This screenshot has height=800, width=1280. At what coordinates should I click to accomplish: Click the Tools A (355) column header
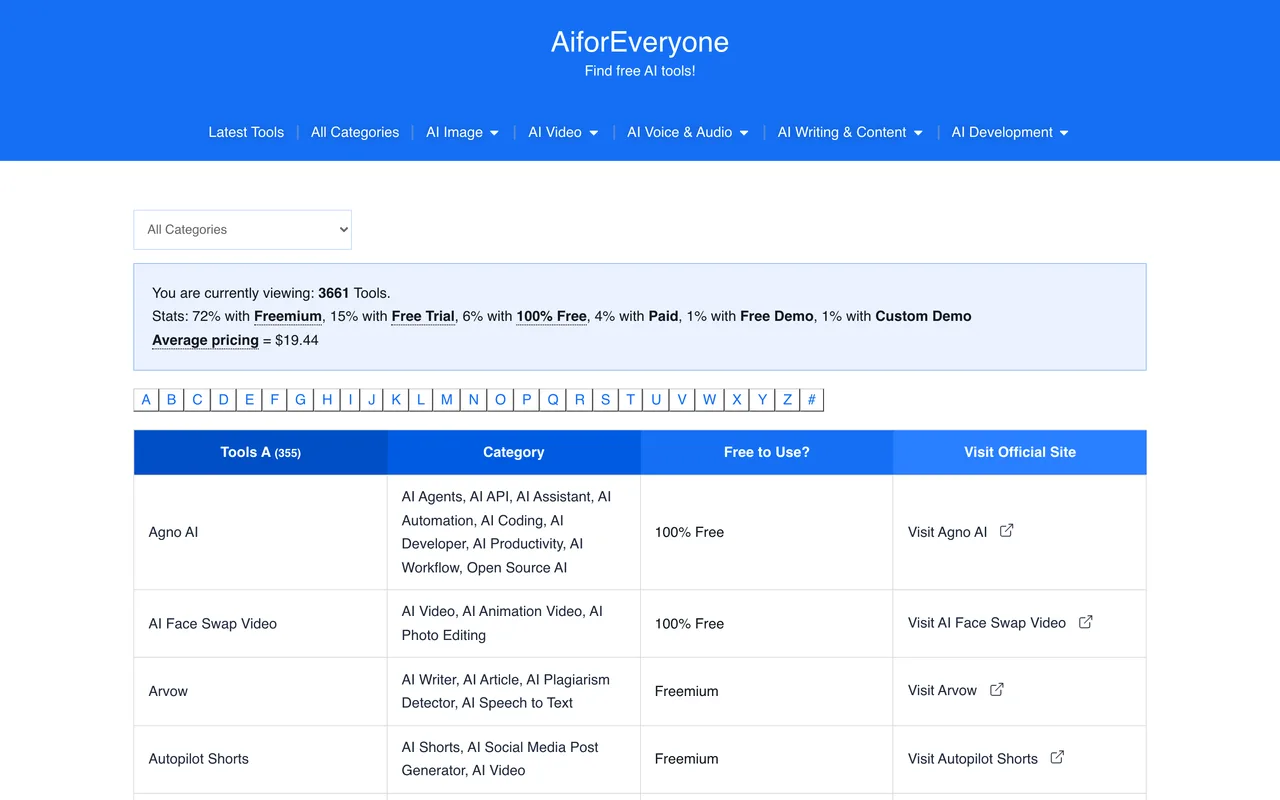261,452
